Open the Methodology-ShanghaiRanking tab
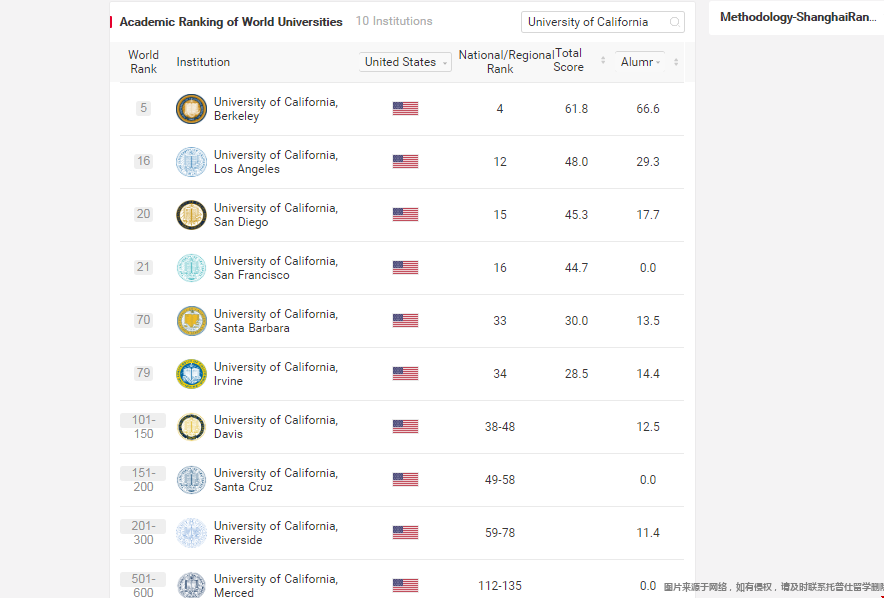The image size is (884, 598). click(797, 17)
